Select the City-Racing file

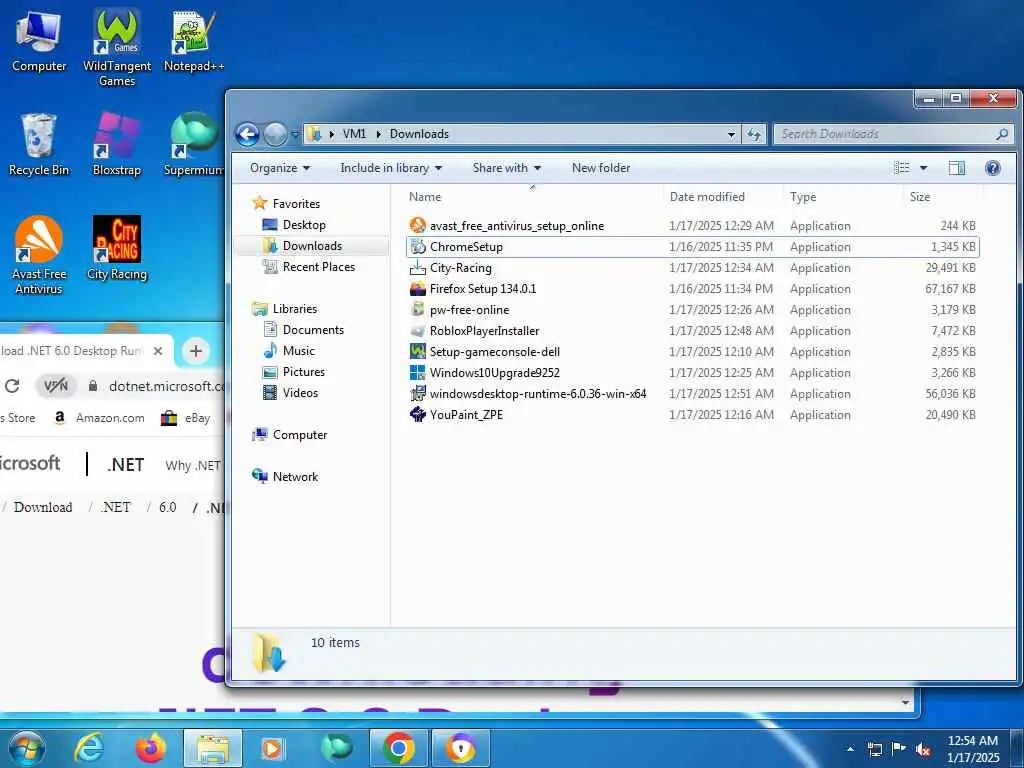(460, 268)
